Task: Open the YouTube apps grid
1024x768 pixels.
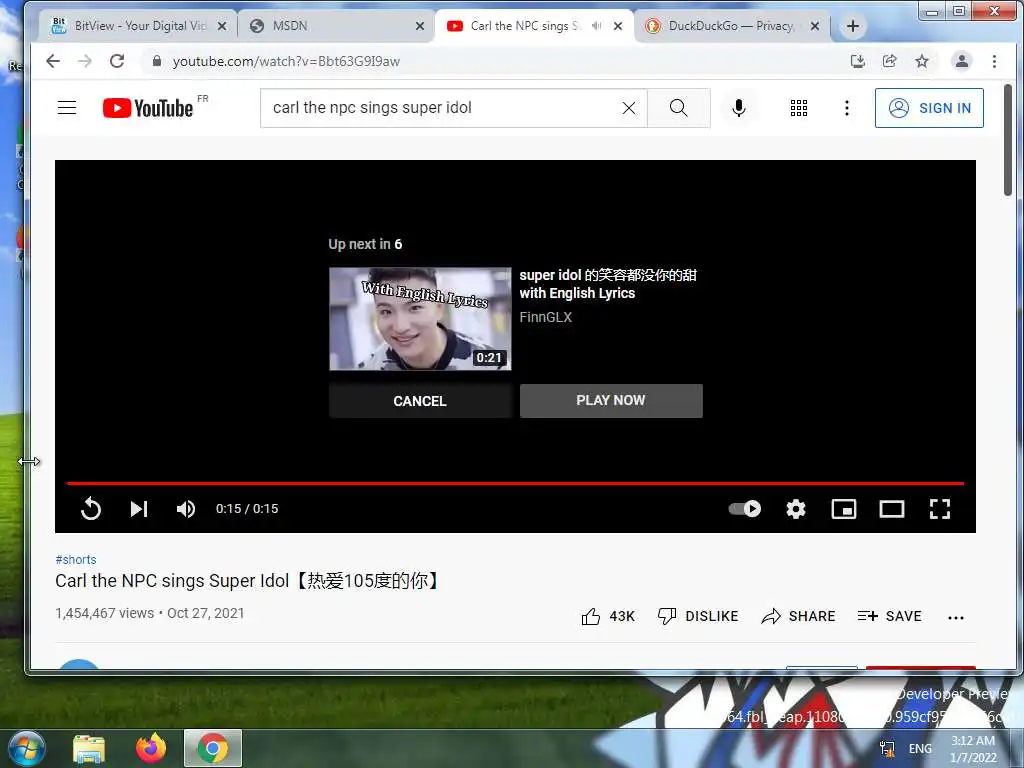Action: (x=799, y=108)
